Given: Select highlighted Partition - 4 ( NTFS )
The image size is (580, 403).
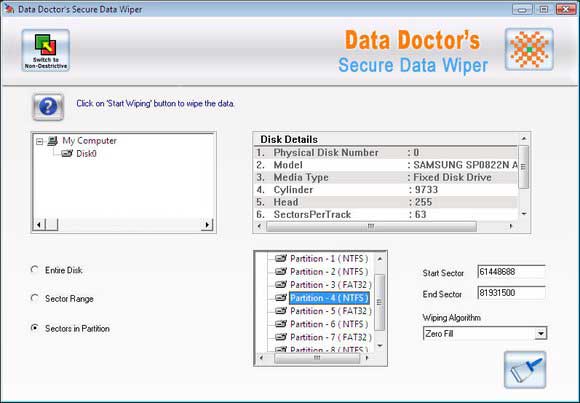Looking at the screenshot, I should tap(329, 298).
